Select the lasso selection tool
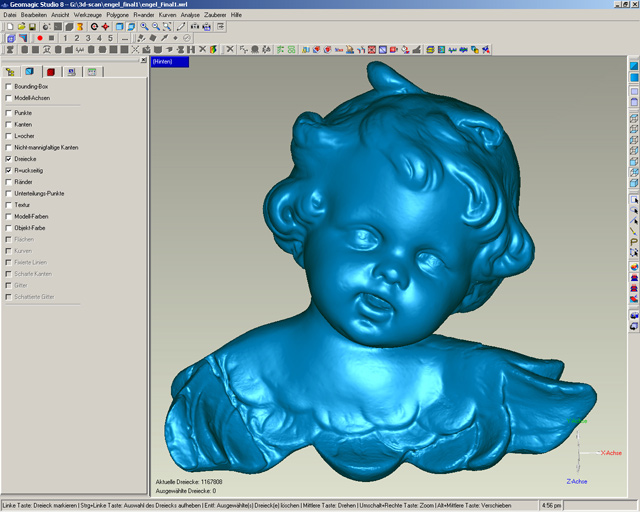The height and width of the screenshot is (512, 640). 634,210
